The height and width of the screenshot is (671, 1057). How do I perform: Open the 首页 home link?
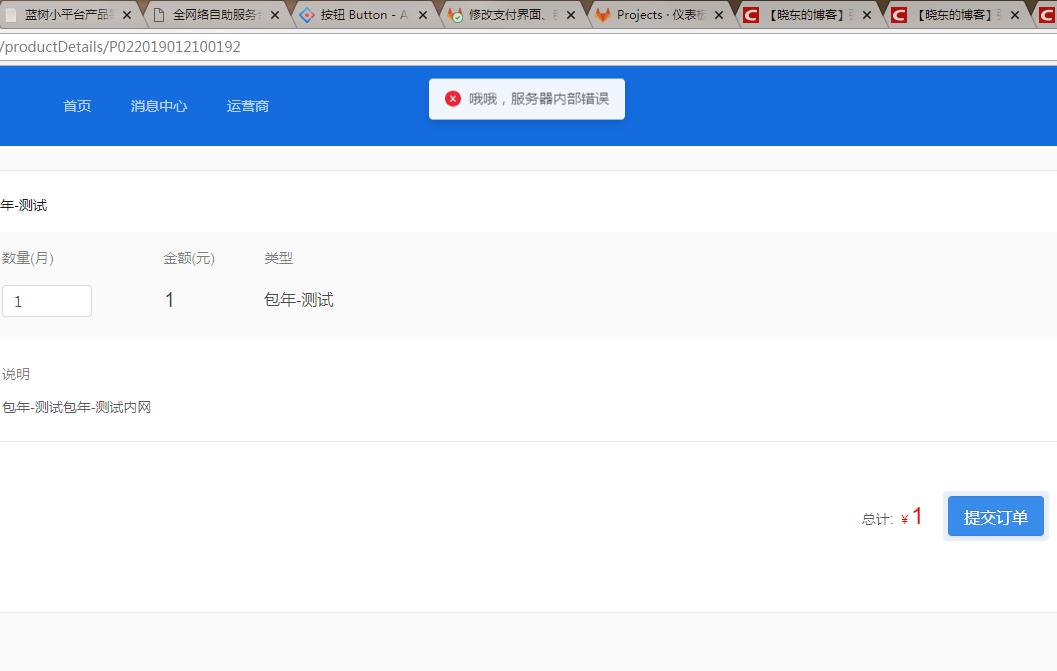[x=77, y=105]
